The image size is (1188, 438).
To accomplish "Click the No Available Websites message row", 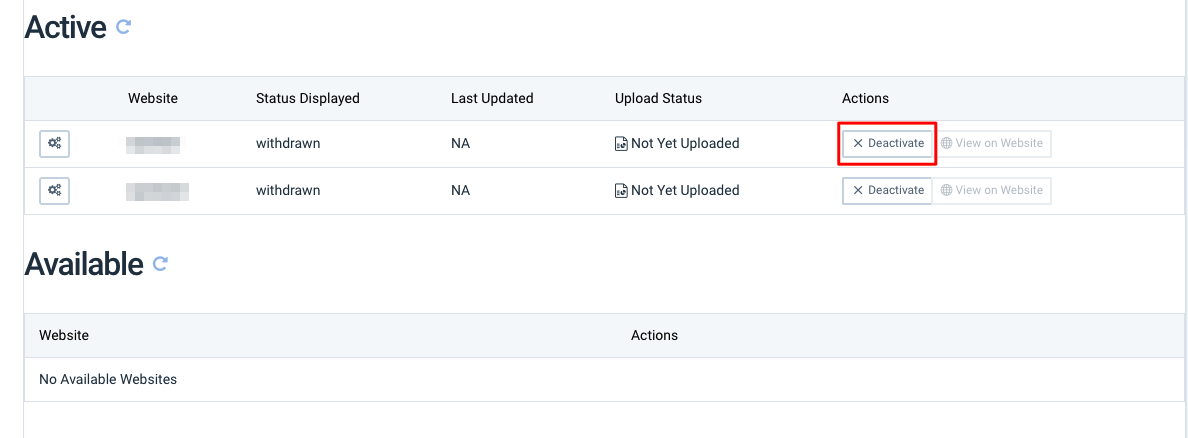I will click(x=108, y=379).
